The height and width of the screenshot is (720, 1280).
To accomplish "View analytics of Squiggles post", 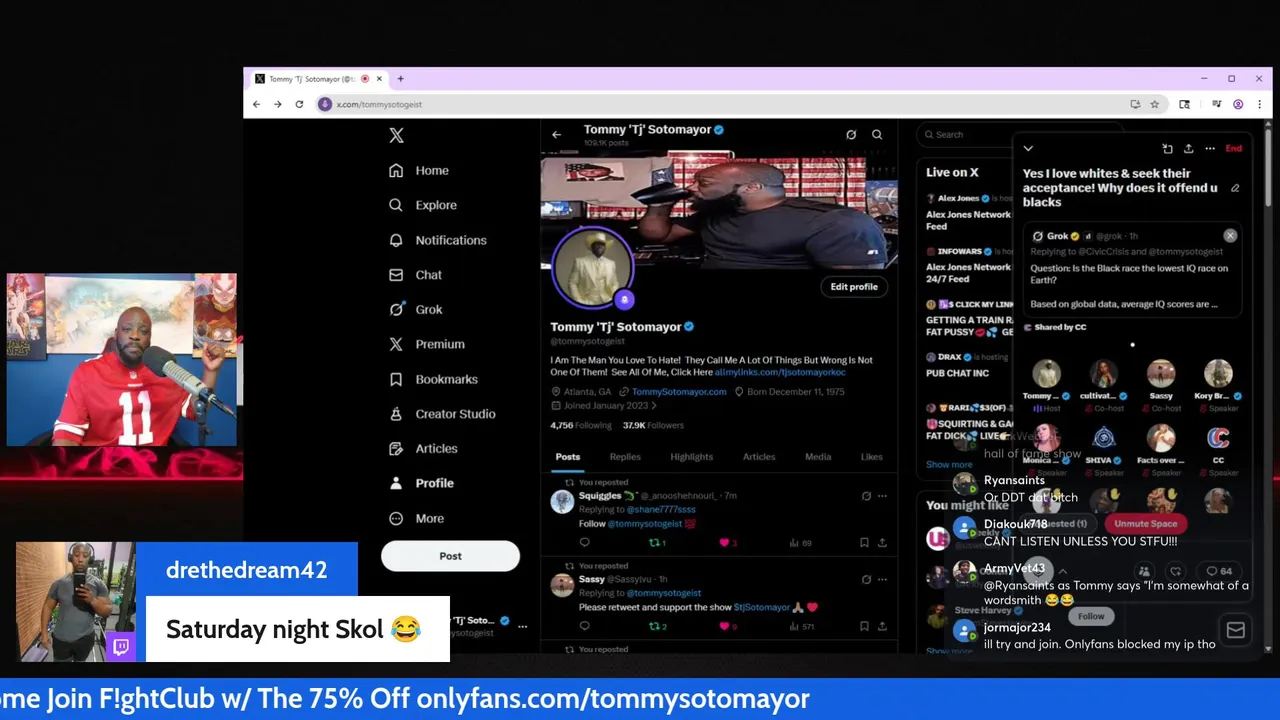I will point(800,543).
